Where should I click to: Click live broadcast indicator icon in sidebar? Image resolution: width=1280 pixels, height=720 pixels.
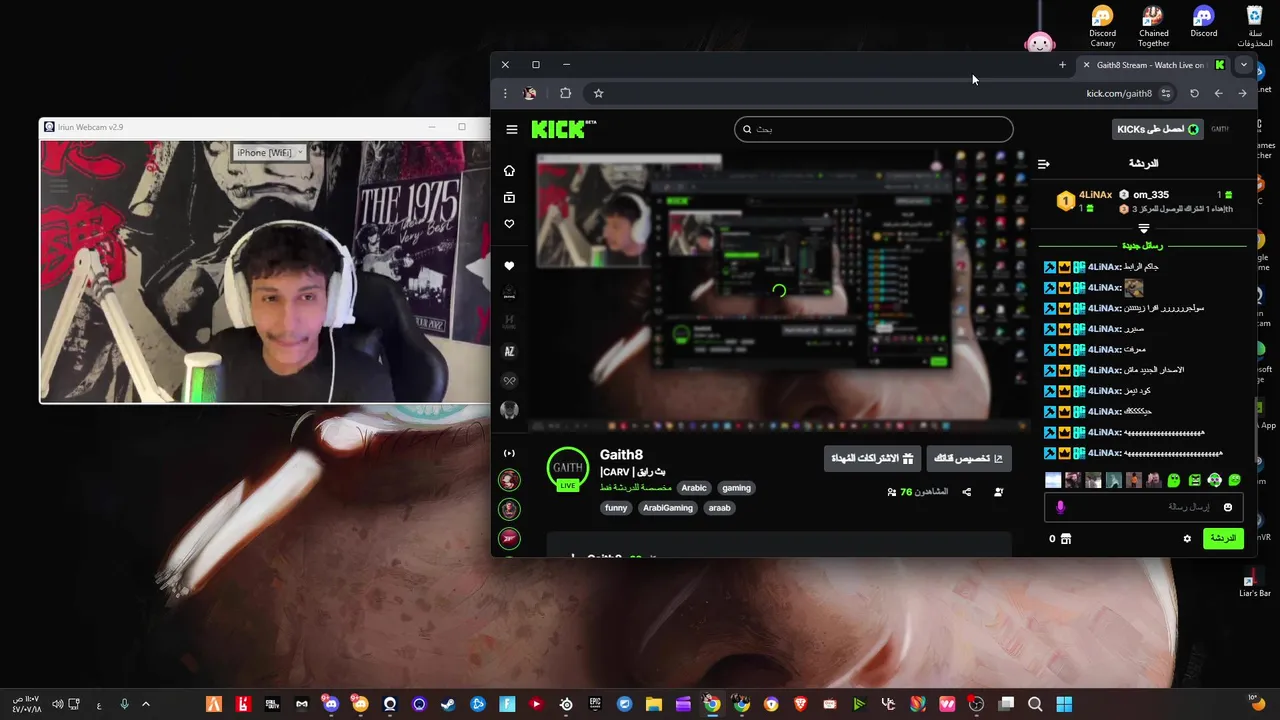[x=509, y=454]
